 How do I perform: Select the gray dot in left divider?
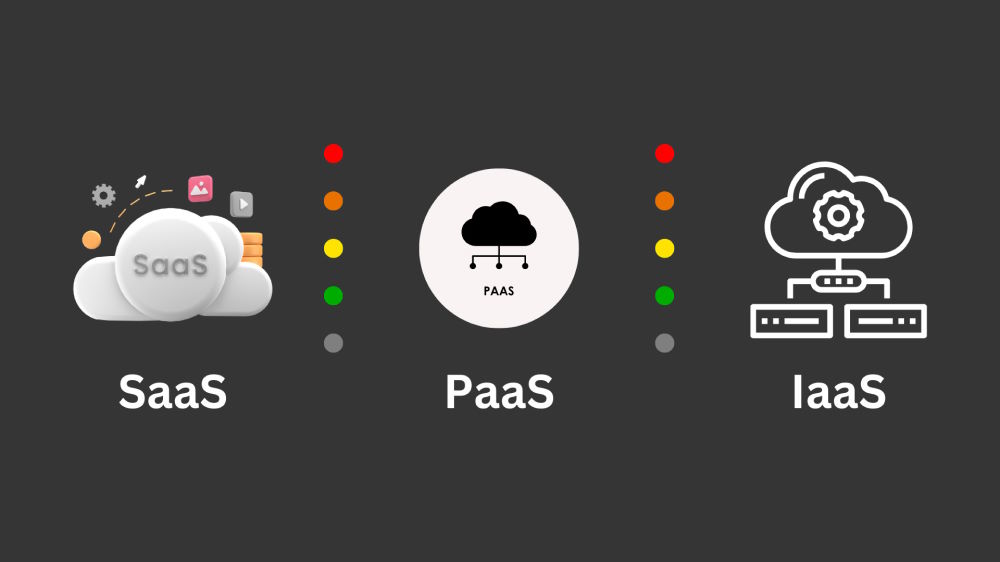tap(334, 343)
